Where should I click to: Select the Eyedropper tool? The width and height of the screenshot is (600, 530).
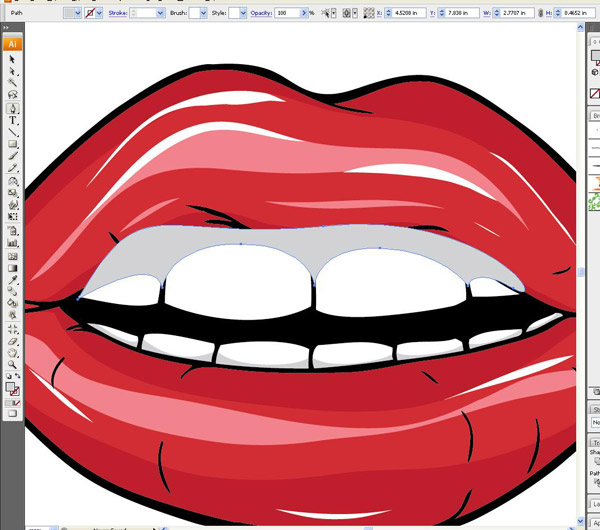13,280
